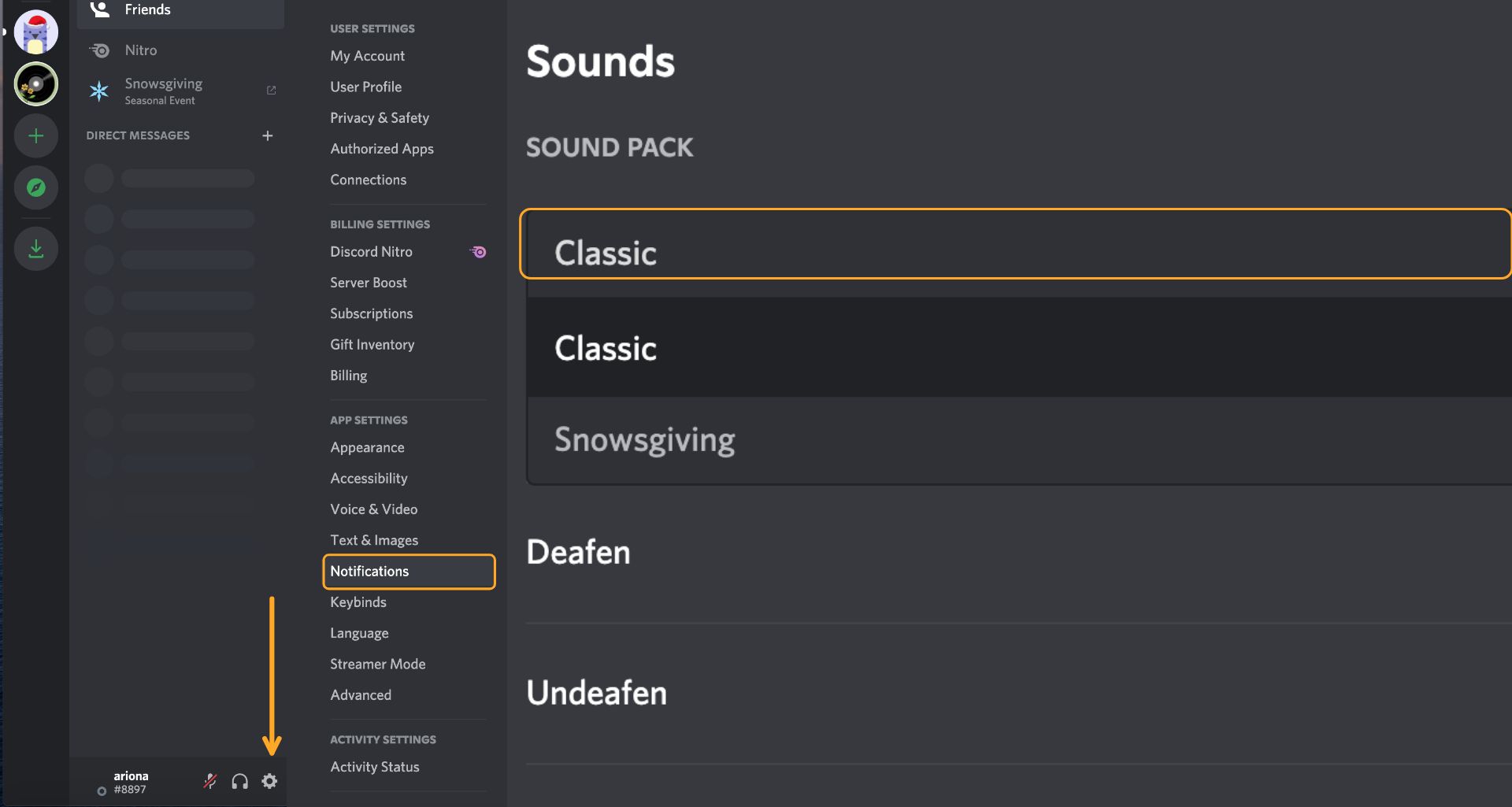Click the Friends icon in the sidebar
This screenshot has width=1512, height=807.
[99, 9]
